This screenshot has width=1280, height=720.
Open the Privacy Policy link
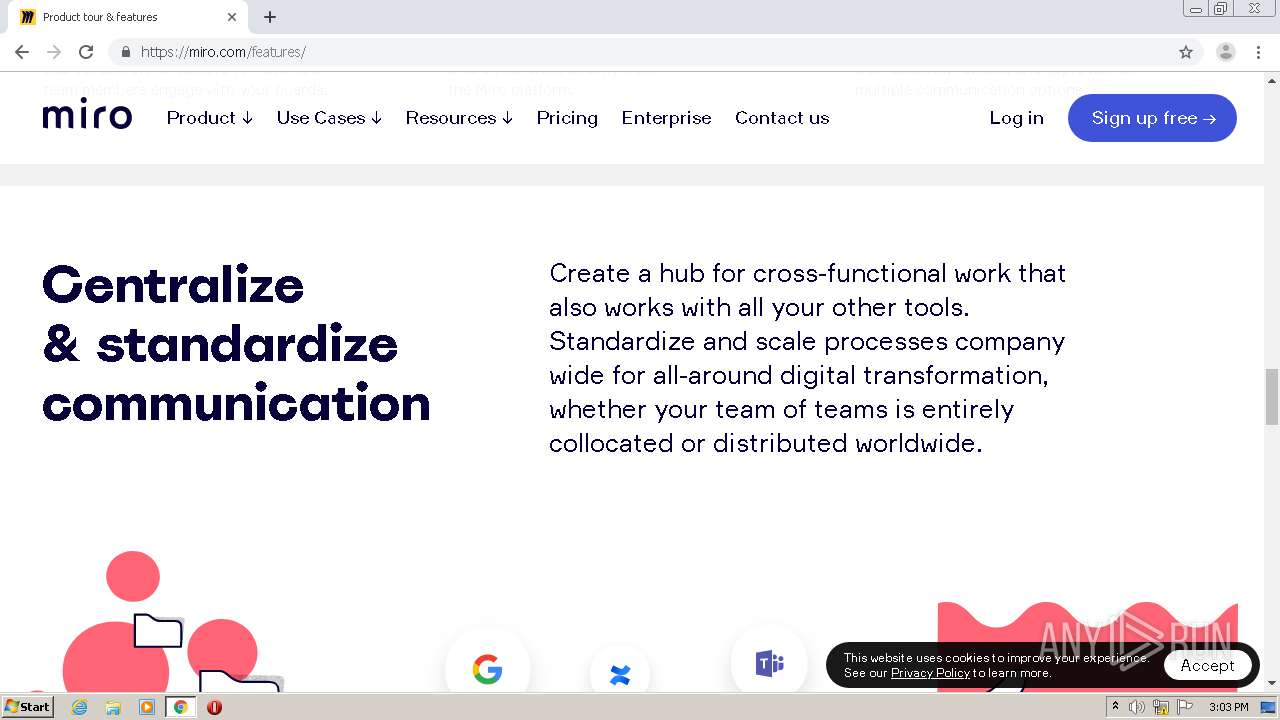coord(930,673)
